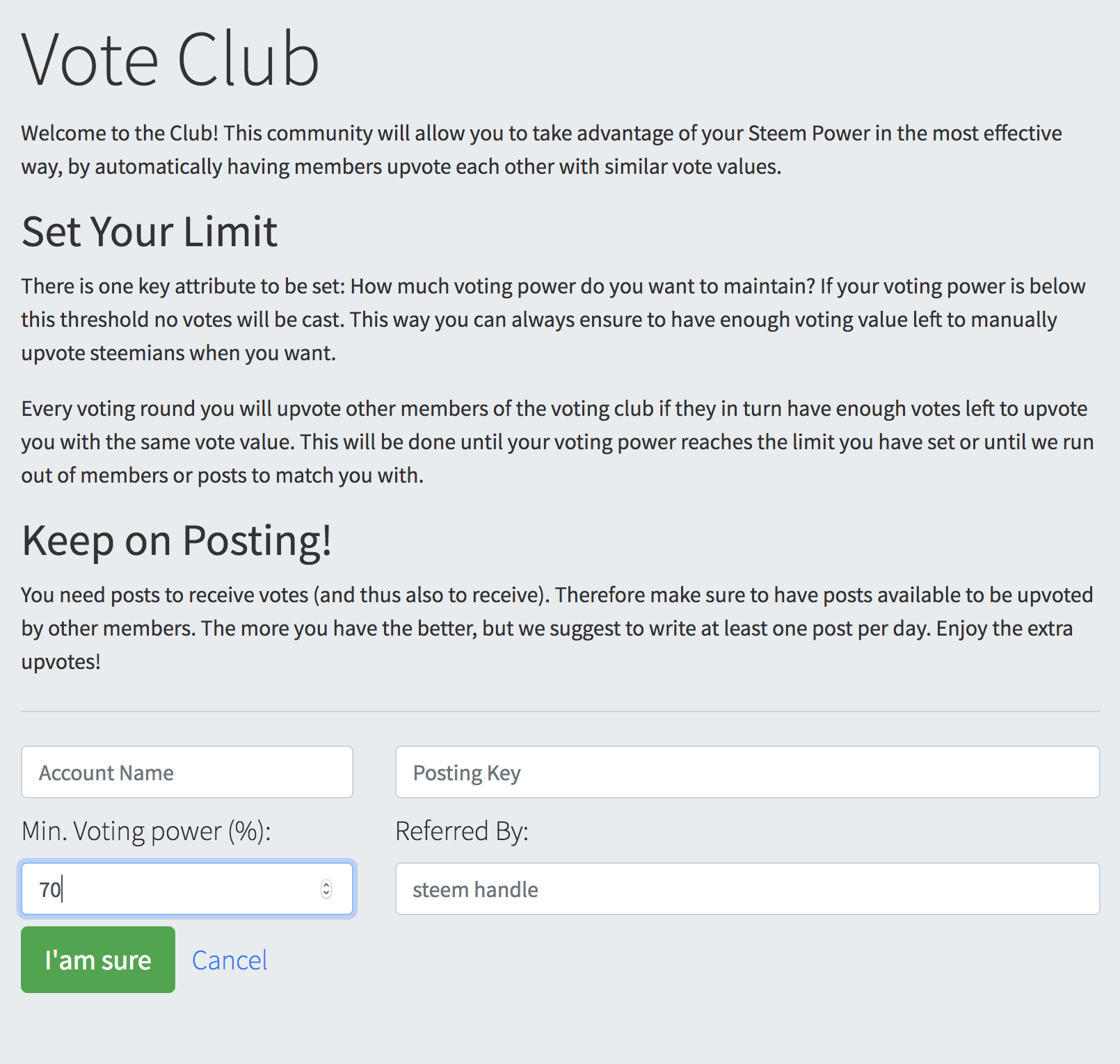Click the Vote Club page title
This screenshot has height=1064, width=1120.
[x=170, y=60]
